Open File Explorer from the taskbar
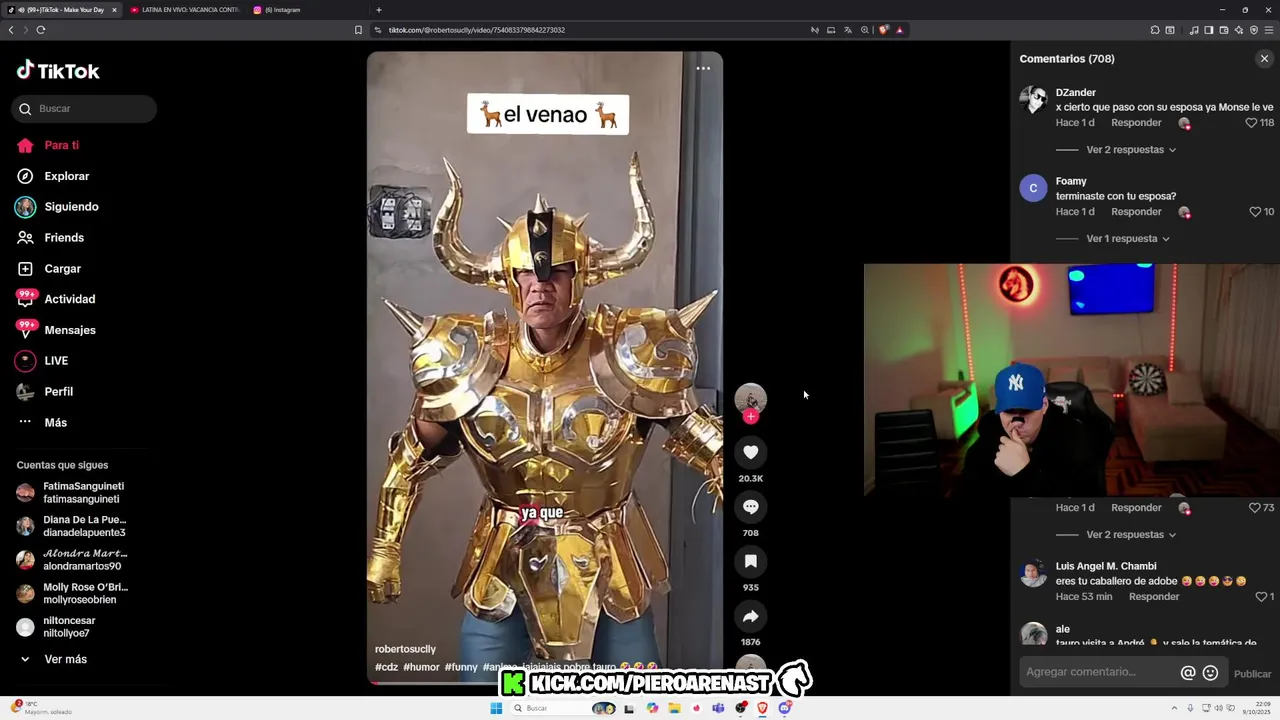The image size is (1280, 720). (x=675, y=708)
